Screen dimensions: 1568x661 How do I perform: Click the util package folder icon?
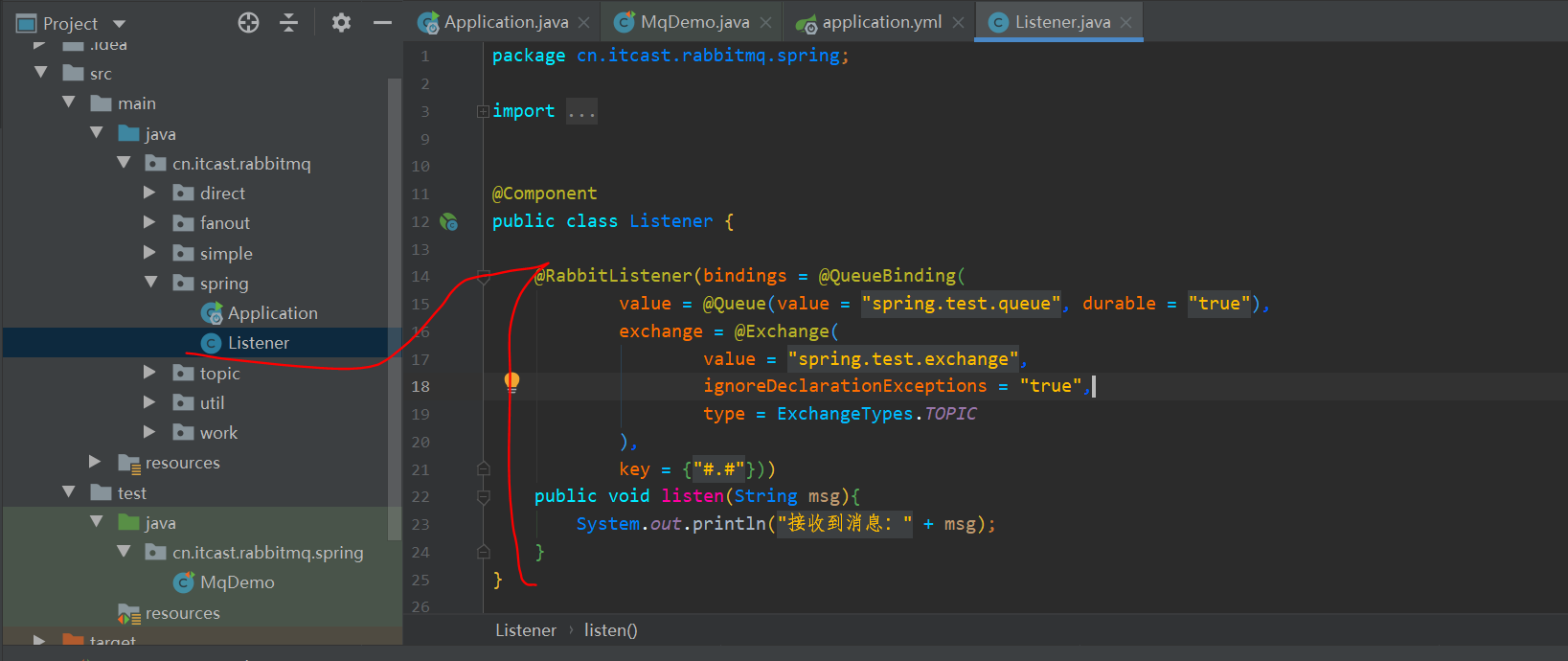(183, 402)
